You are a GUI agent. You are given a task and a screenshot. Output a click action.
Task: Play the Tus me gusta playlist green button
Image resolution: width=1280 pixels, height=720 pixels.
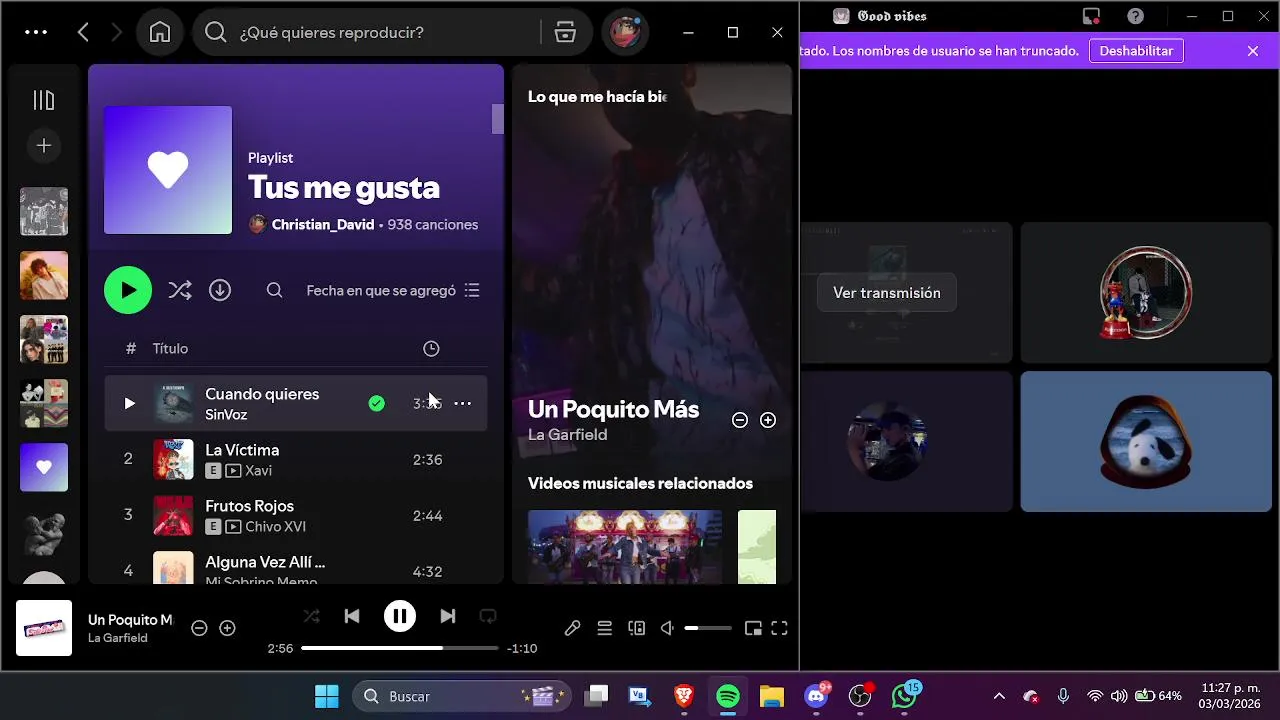(x=128, y=290)
